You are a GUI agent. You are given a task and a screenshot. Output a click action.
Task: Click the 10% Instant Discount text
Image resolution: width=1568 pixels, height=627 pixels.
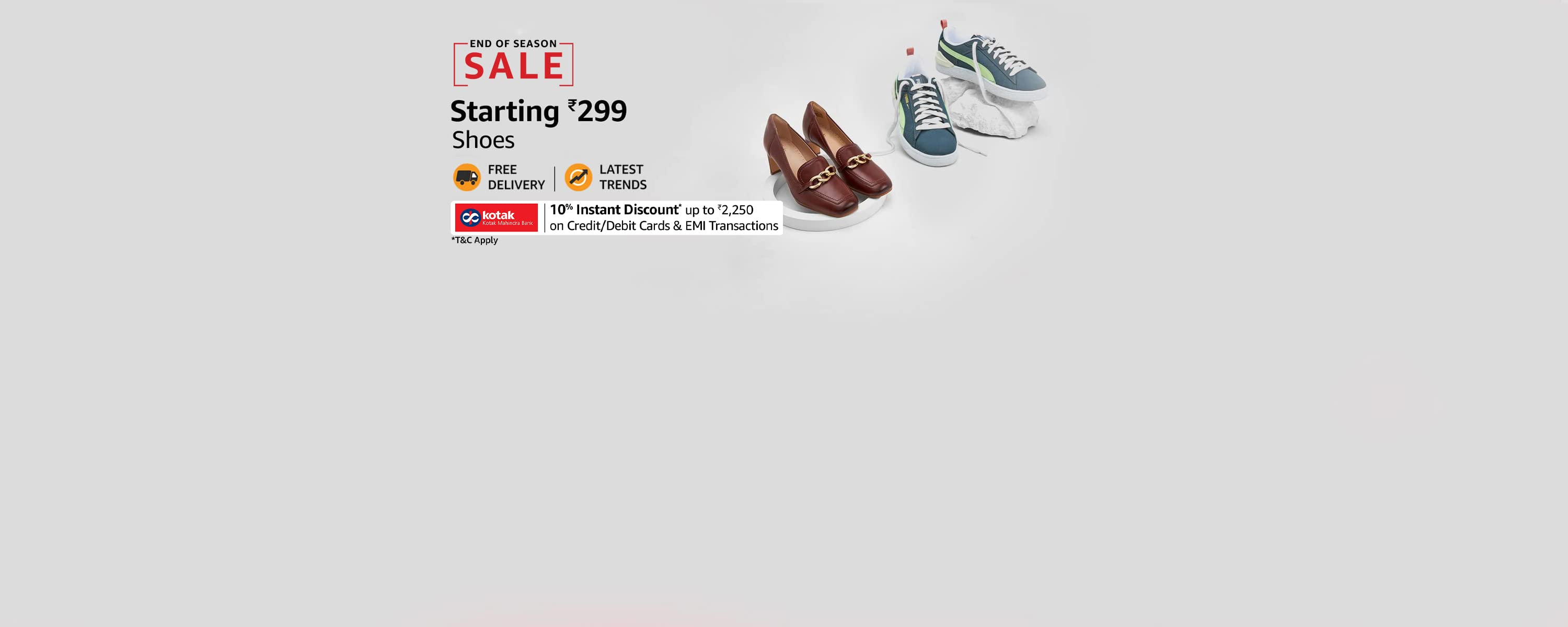[615, 210]
